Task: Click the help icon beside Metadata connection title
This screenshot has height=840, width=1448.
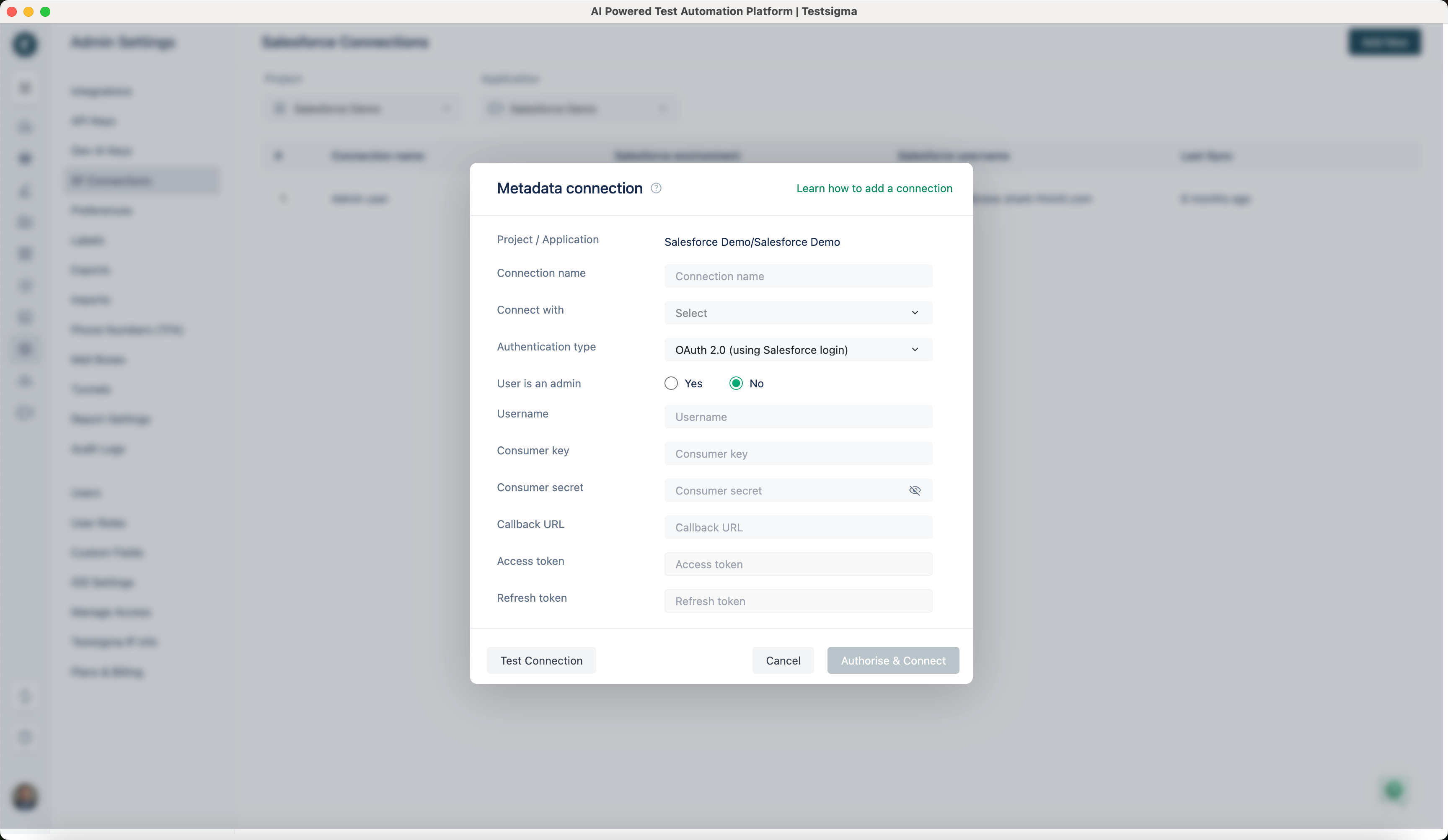Action: pyautogui.click(x=656, y=188)
